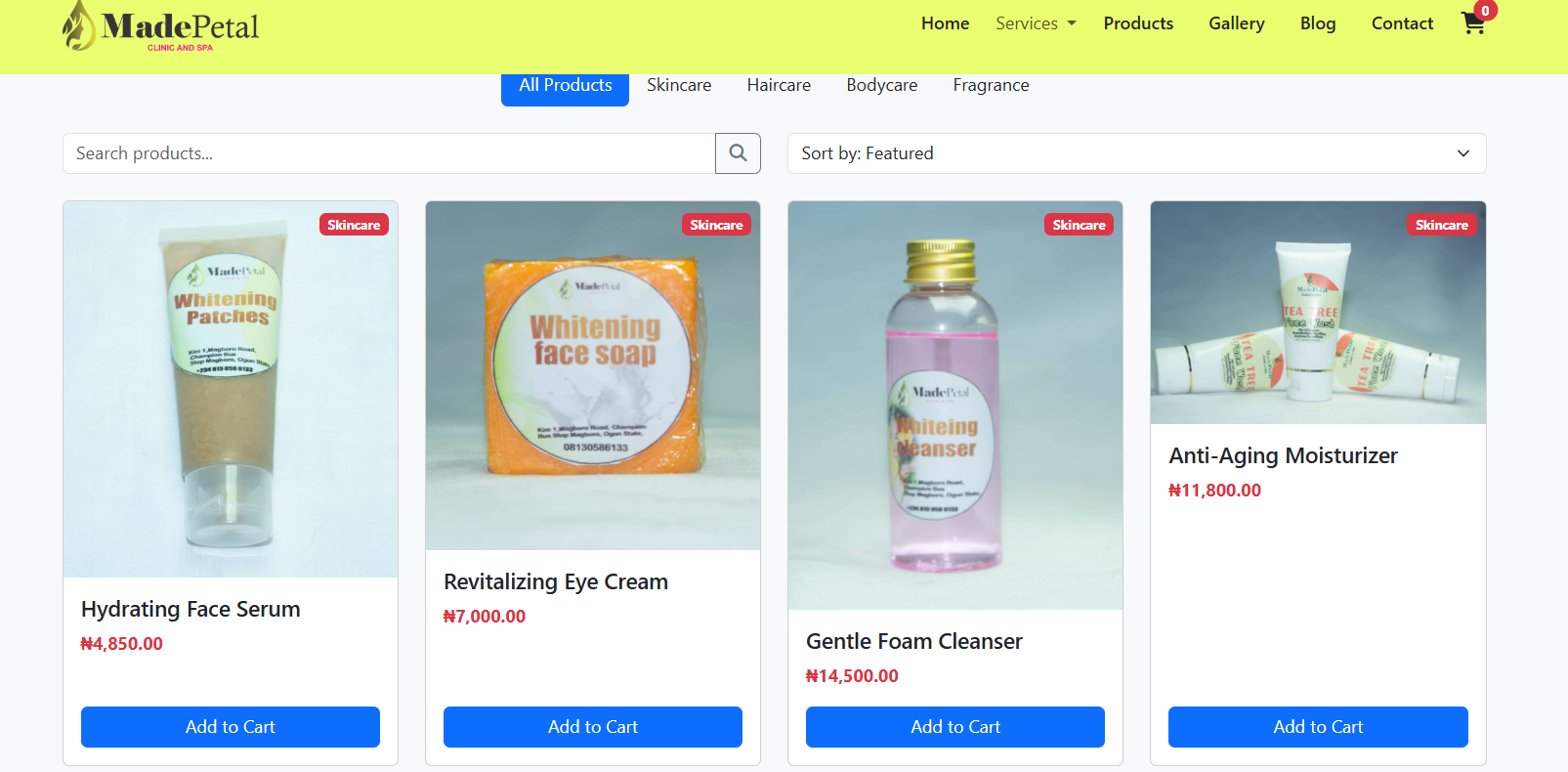Open the Sort by Featured dropdown
Screen dimensions: 1568x772
pos(1136,153)
